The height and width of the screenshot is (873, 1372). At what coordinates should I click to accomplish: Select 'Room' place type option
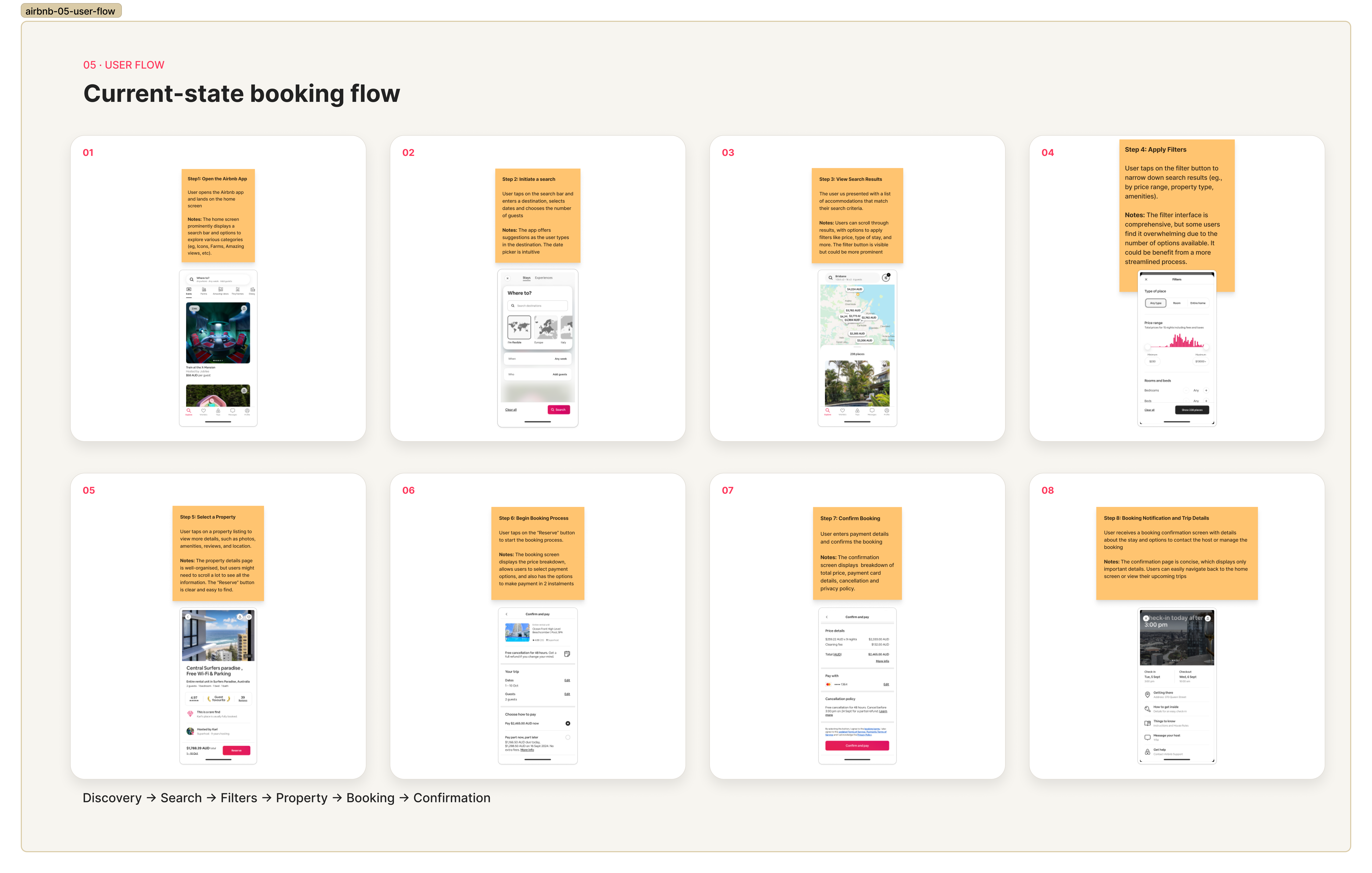(x=1177, y=303)
